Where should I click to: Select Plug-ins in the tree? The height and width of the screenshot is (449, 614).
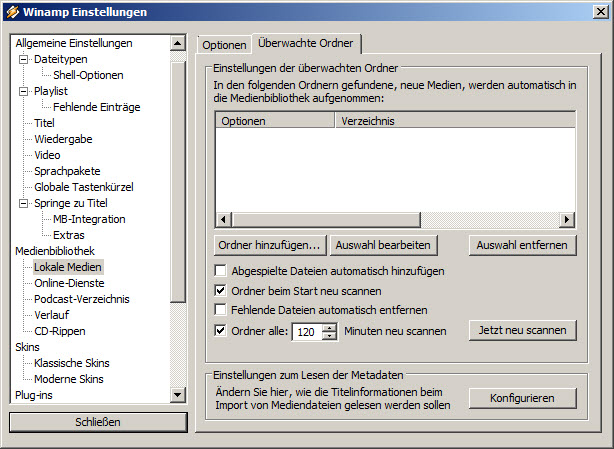click(x=34, y=395)
